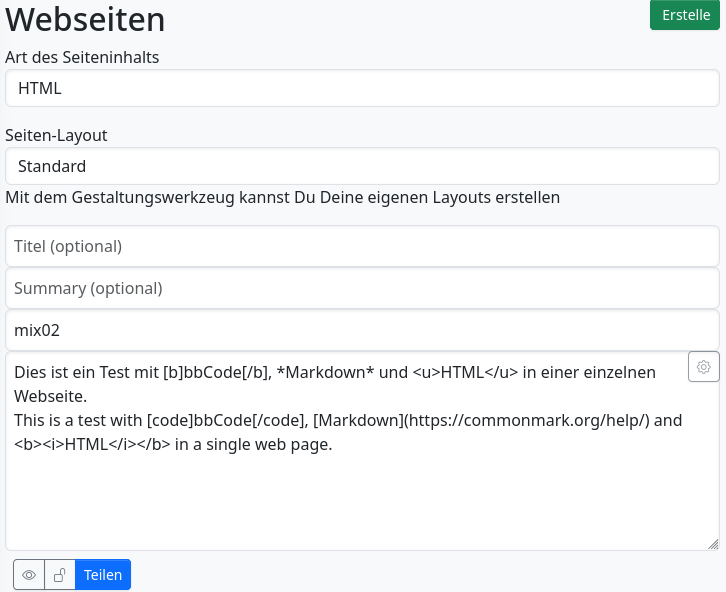
Task: Click the open padlock permissions icon
Action: click(x=60, y=575)
